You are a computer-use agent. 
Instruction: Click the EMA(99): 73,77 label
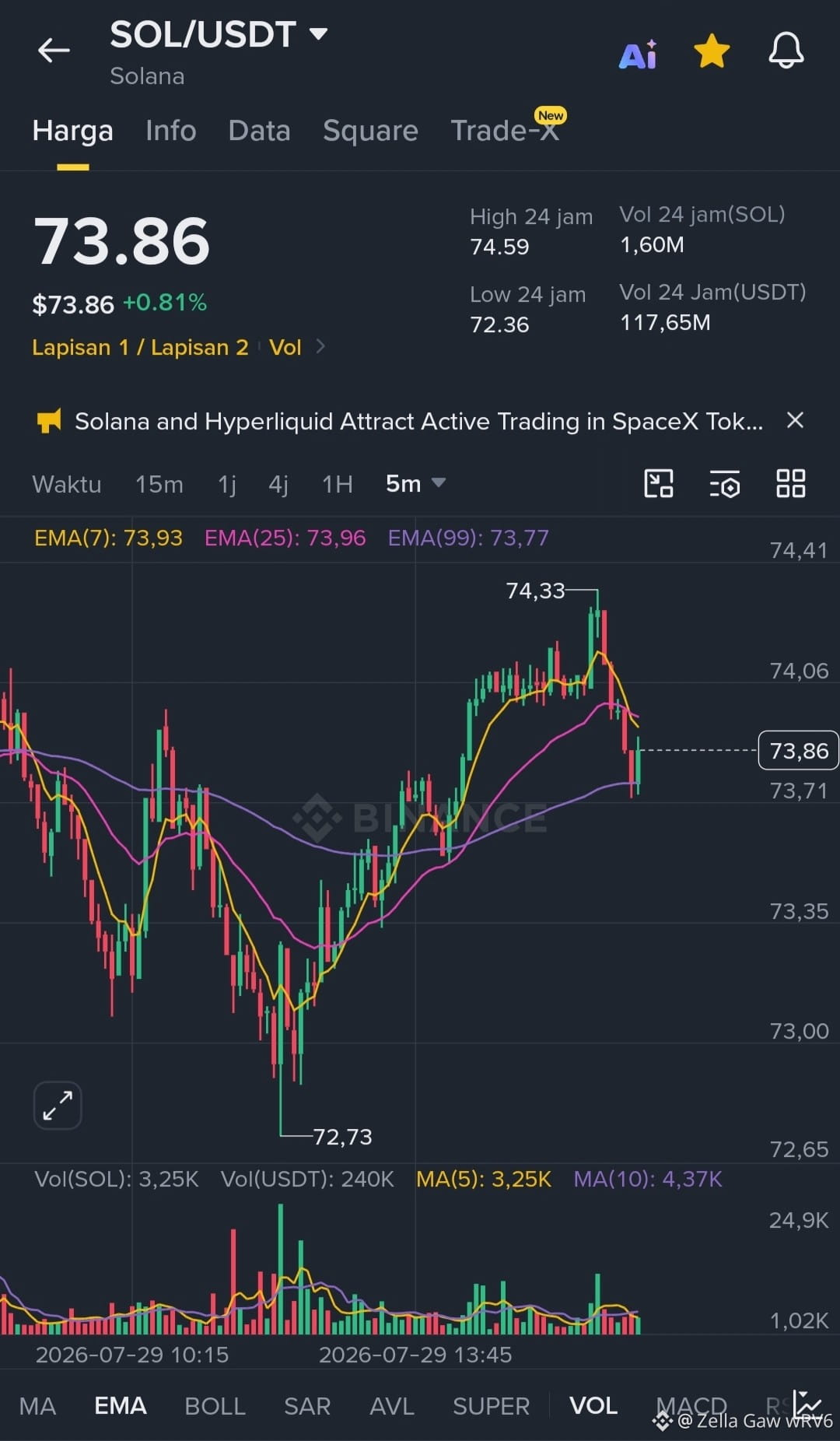click(468, 538)
